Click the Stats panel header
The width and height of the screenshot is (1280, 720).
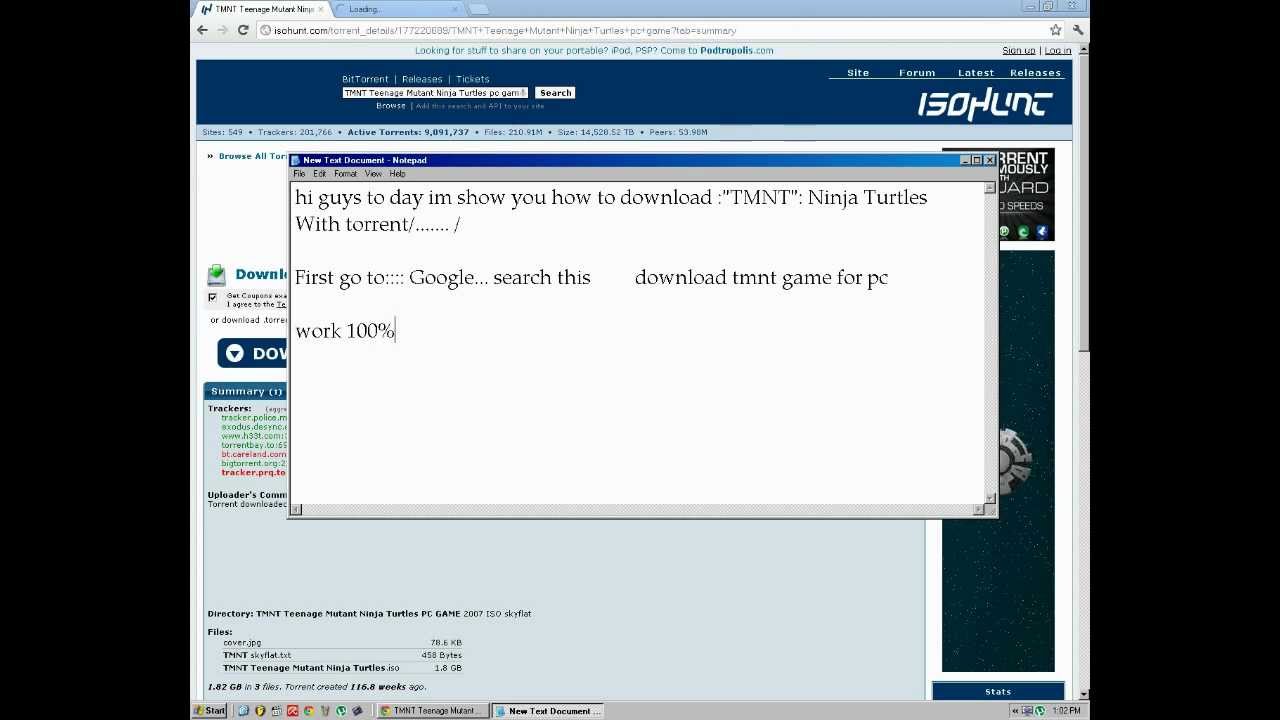998,691
